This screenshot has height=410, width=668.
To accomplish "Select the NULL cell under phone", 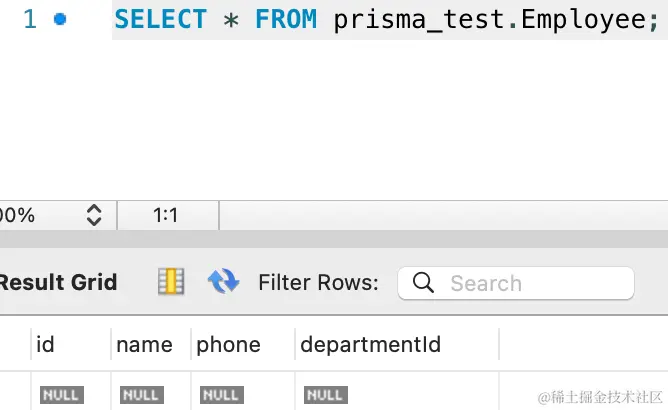I will point(222,395).
